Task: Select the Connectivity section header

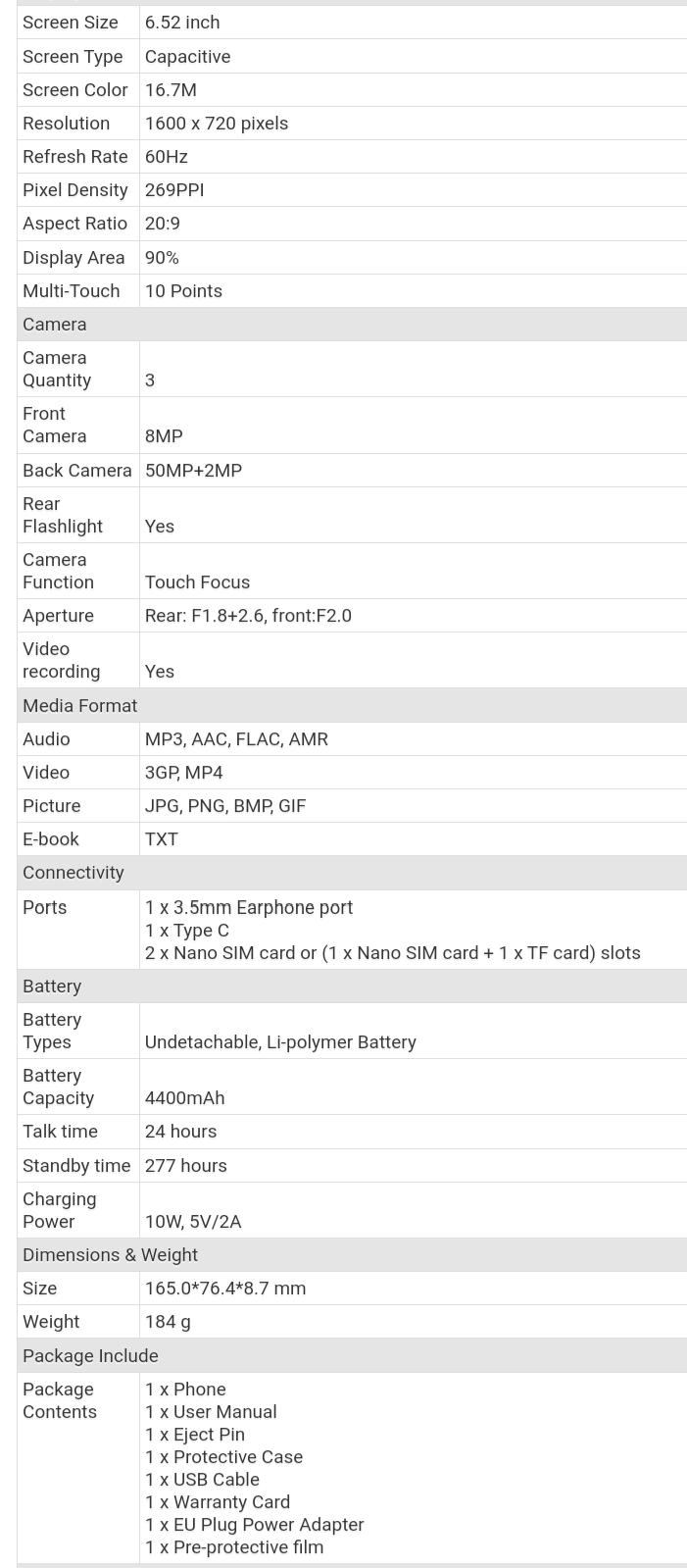Action: point(352,873)
